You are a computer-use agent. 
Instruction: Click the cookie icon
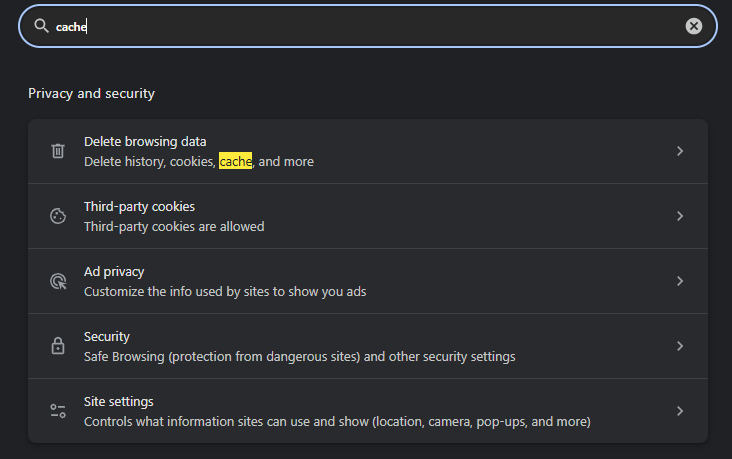(58, 216)
